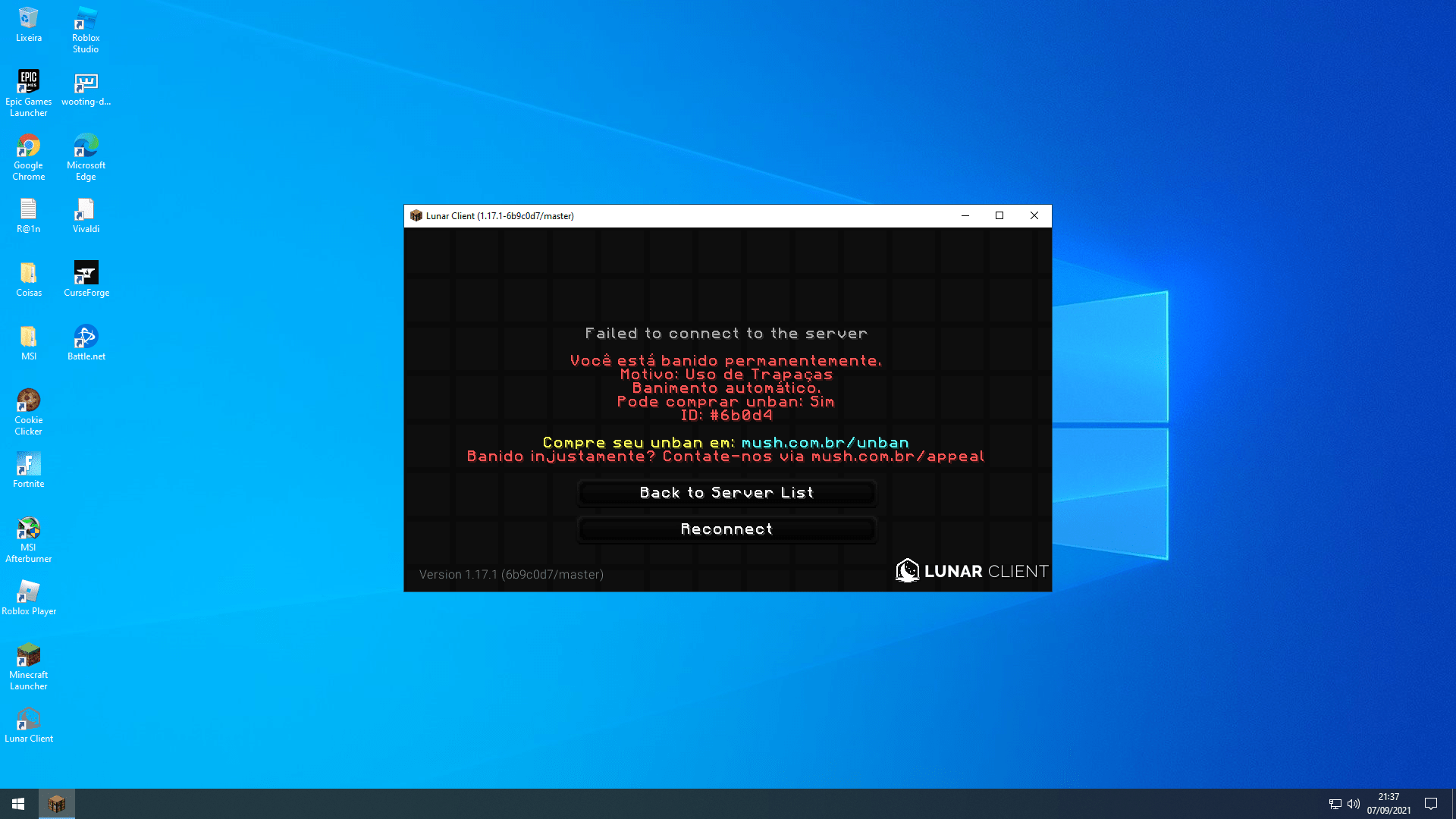Minimize the Lunar Client window
1456x819 pixels.
pos(965,216)
